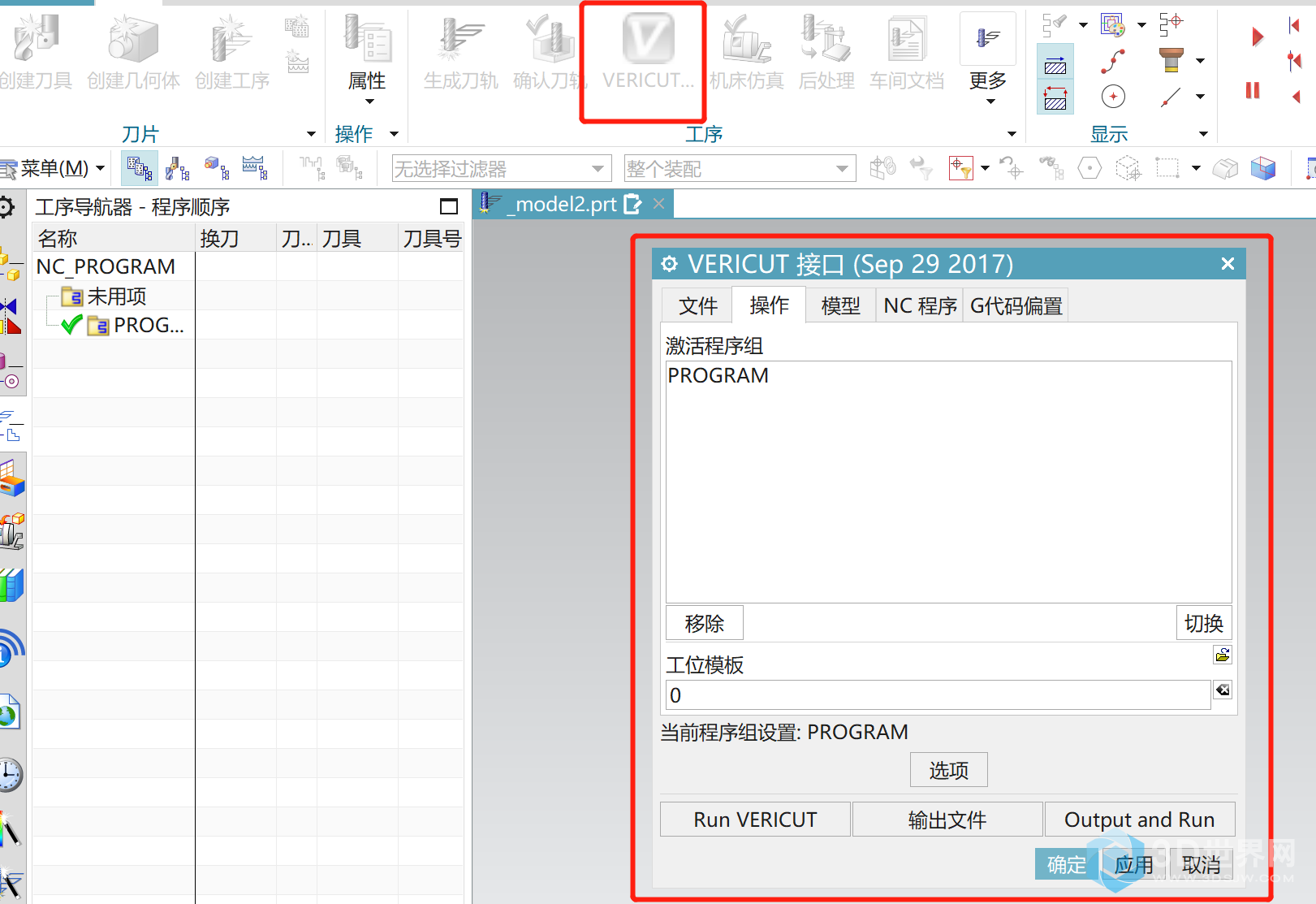The image size is (1316, 904).
Task: Click the Post Process (后处理) icon
Action: pos(826,39)
